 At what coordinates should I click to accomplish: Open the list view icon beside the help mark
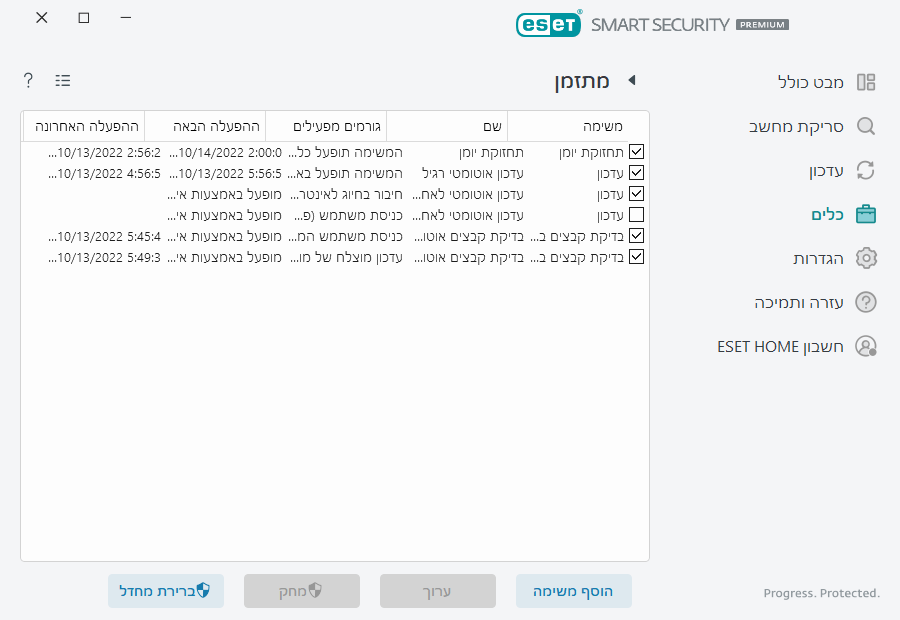pyautogui.click(x=62, y=80)
